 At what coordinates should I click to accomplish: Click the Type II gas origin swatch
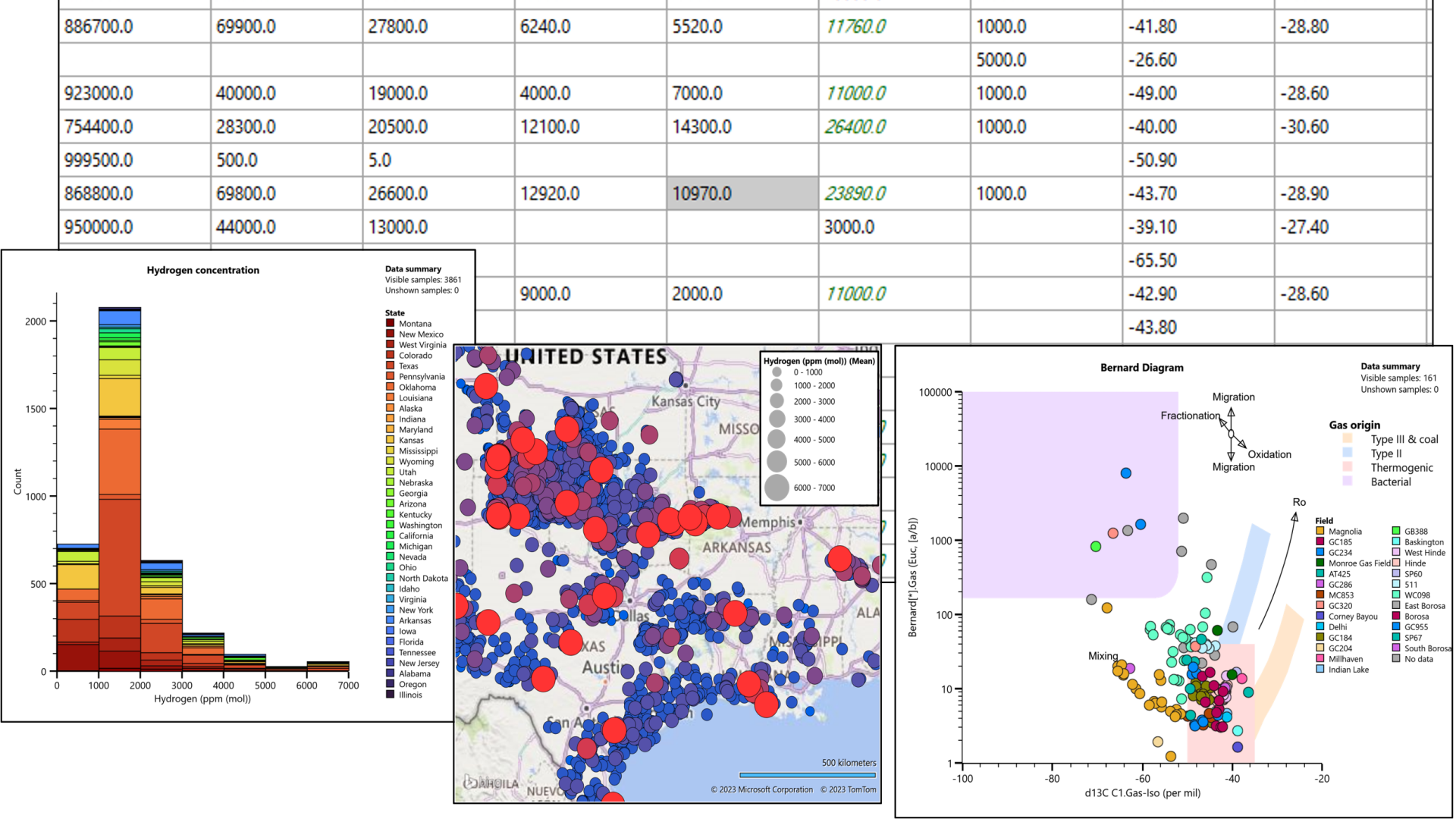tap(1348, 453)
